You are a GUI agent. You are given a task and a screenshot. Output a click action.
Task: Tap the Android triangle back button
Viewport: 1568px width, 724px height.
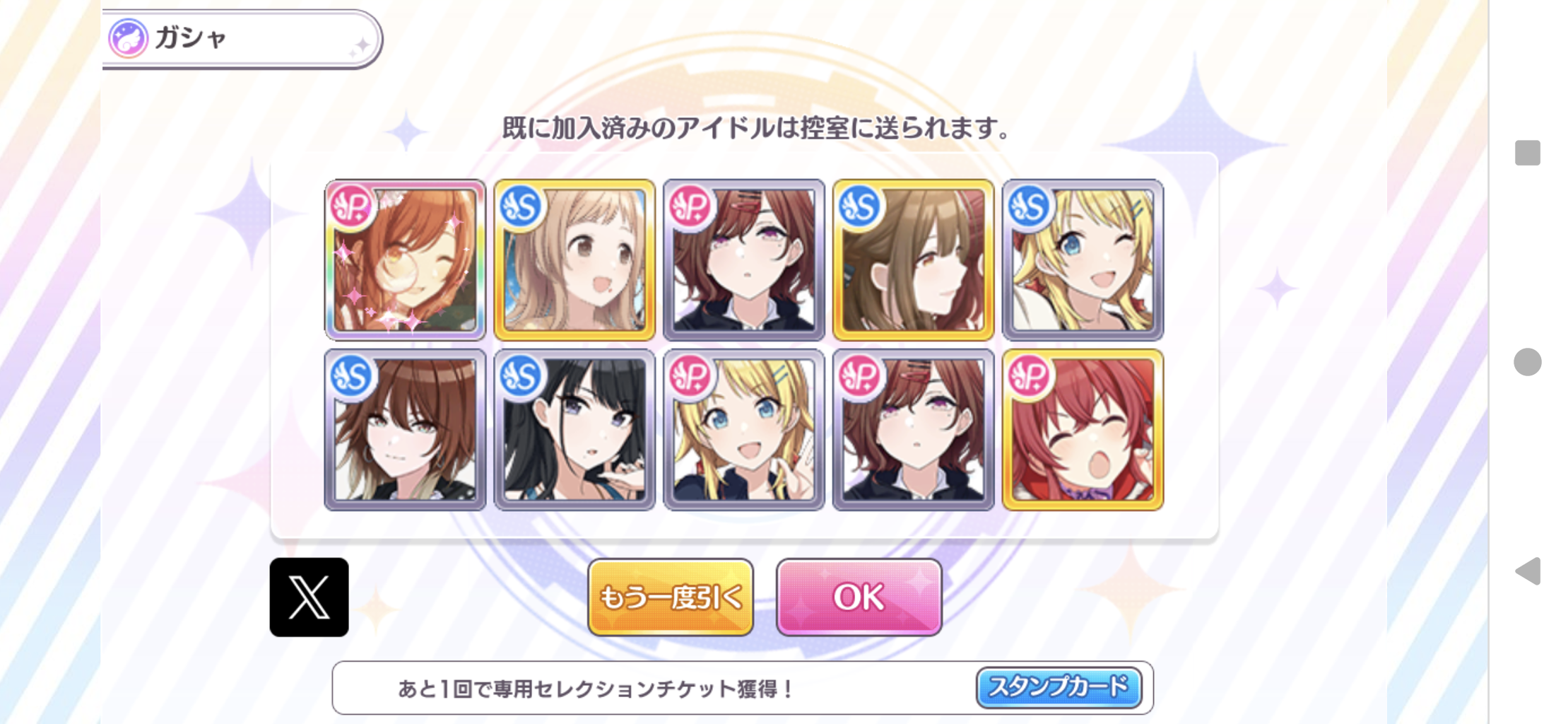1528,571
